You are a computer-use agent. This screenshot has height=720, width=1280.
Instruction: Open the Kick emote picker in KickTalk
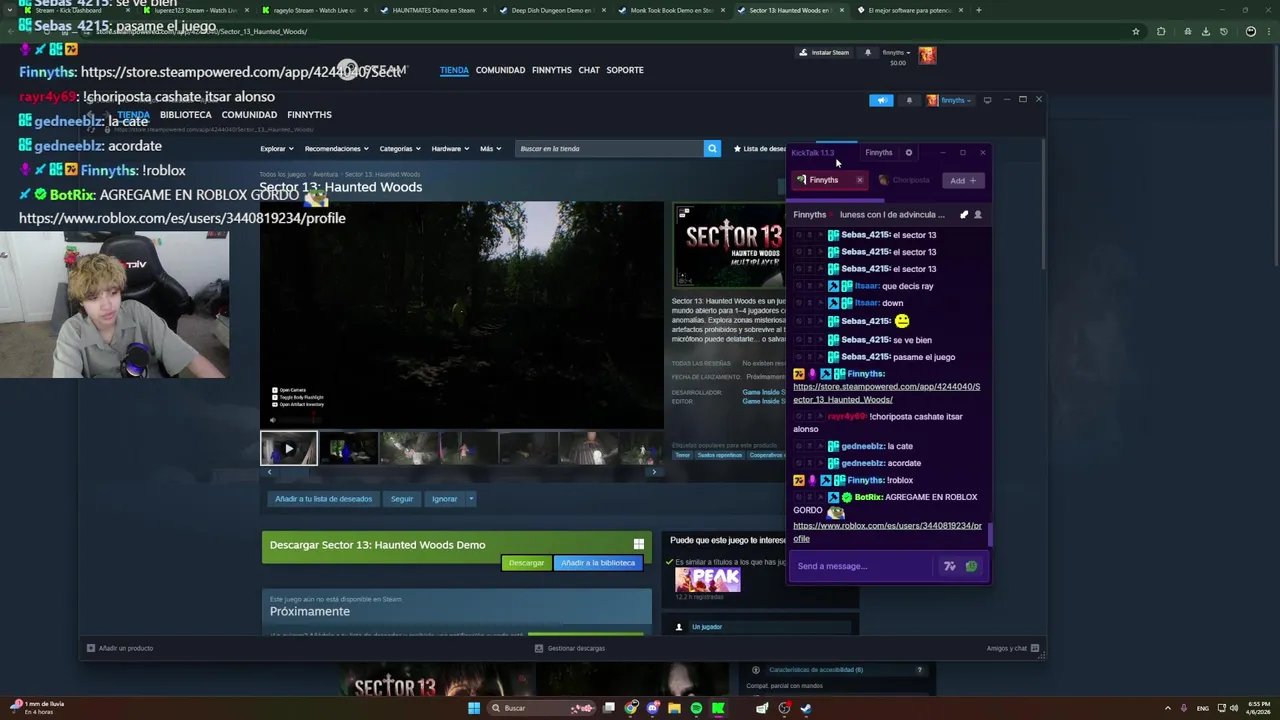(971, 566)
